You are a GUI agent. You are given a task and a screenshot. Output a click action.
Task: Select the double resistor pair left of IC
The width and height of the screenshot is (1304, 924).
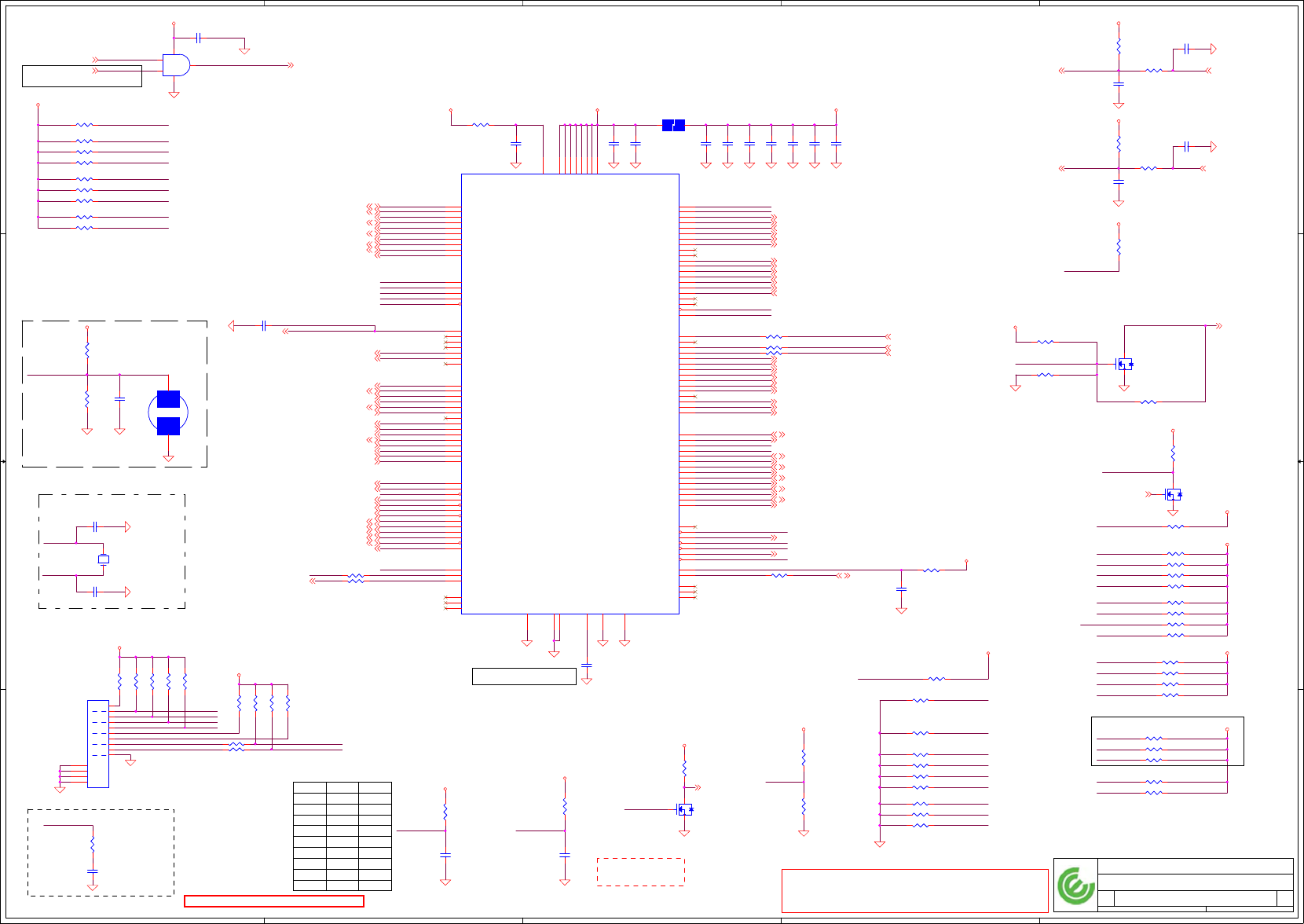[x=356, y=577]
